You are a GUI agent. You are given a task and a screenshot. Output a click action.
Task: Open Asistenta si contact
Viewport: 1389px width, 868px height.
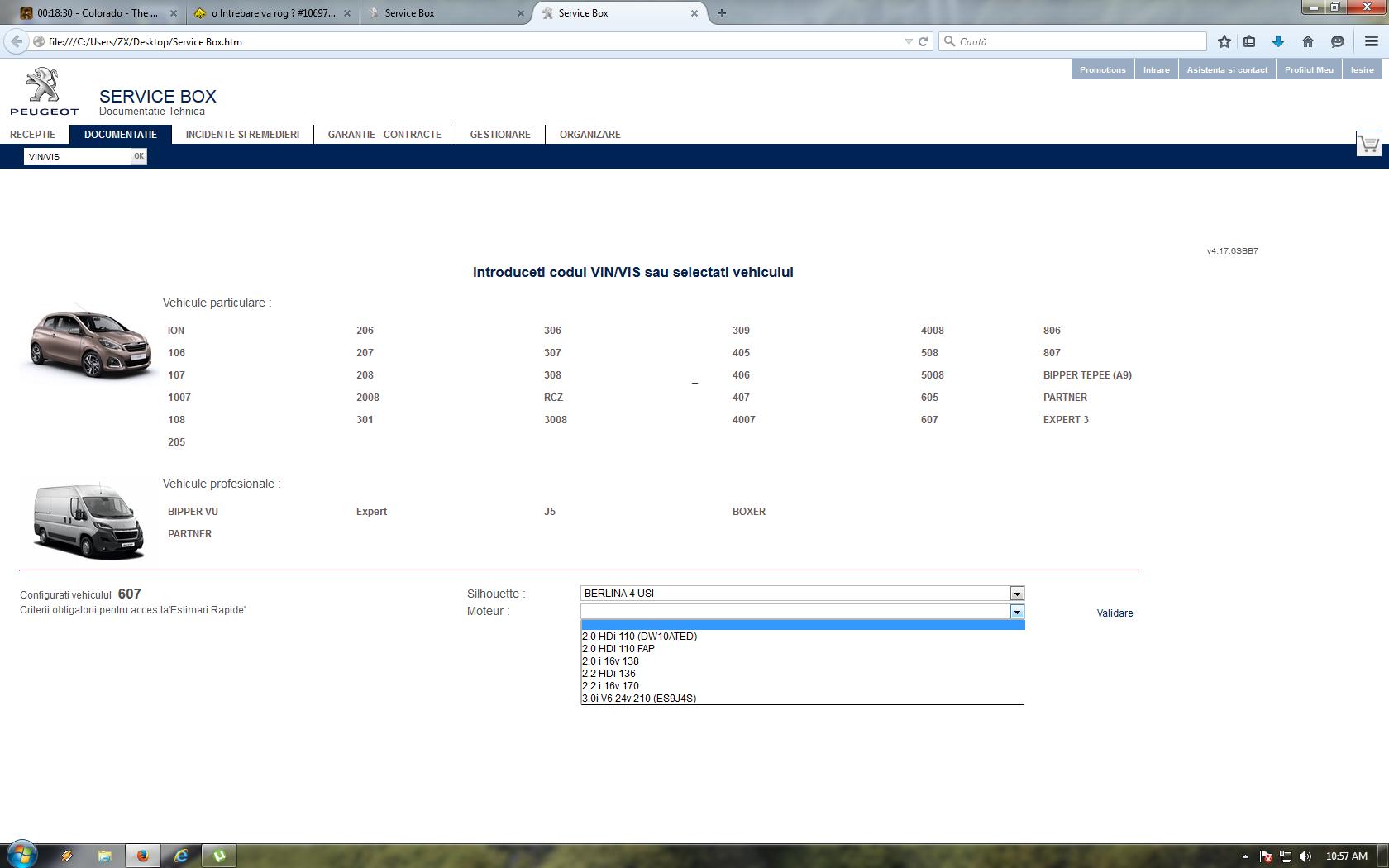(x=1227, y=69)
